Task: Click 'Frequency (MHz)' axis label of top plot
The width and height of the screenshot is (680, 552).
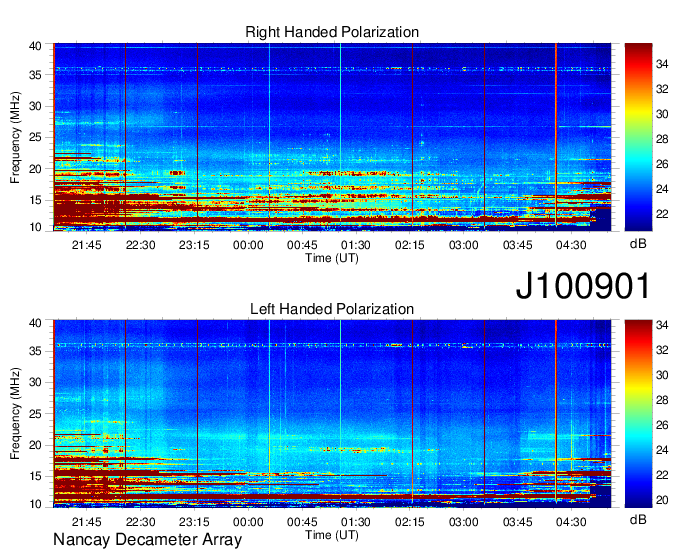Action: pyautogui.click(x=15, y=137)
